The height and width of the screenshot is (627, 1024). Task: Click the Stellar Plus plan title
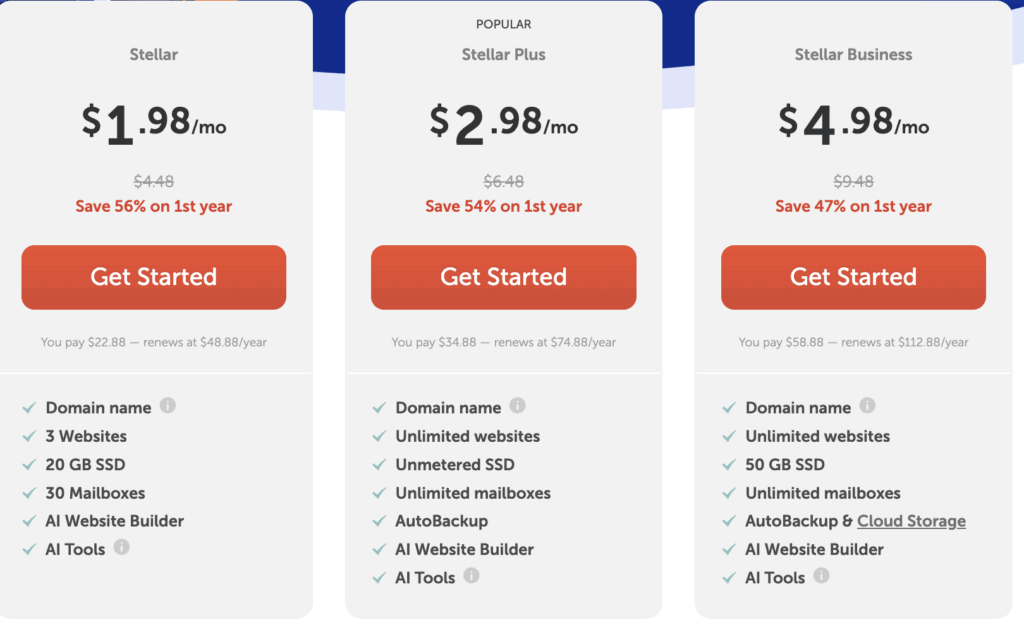coord(504,54)
